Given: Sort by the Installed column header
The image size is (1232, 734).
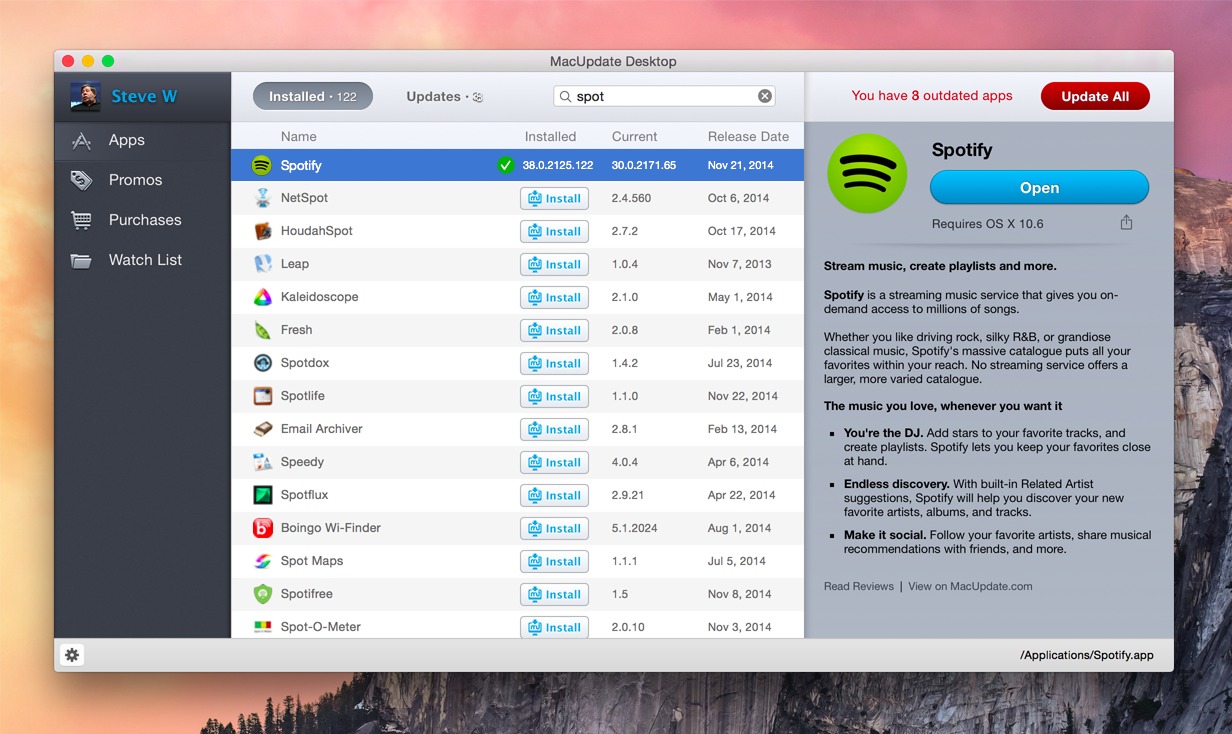Looking at the screenshot, I should click(550, 136).
